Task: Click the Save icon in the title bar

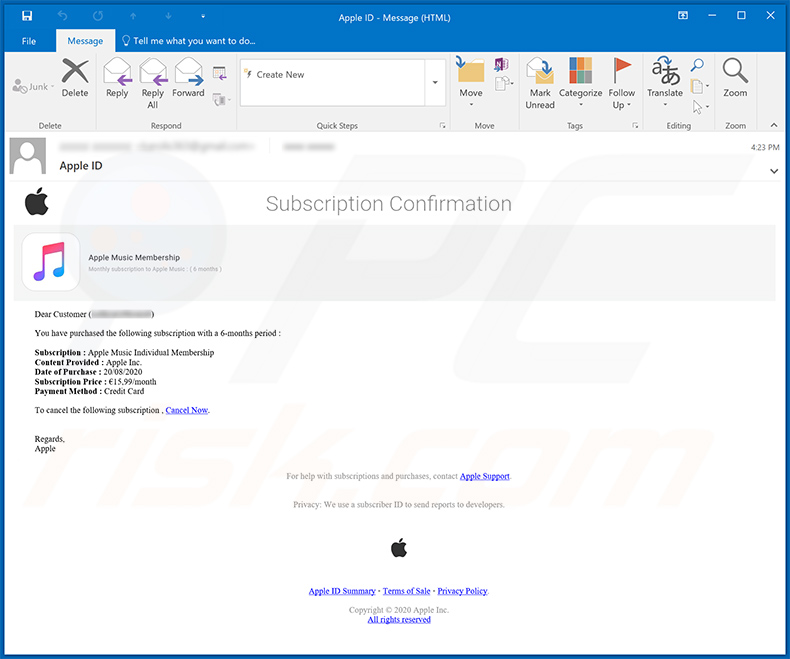Action: [x=27, y=16]
